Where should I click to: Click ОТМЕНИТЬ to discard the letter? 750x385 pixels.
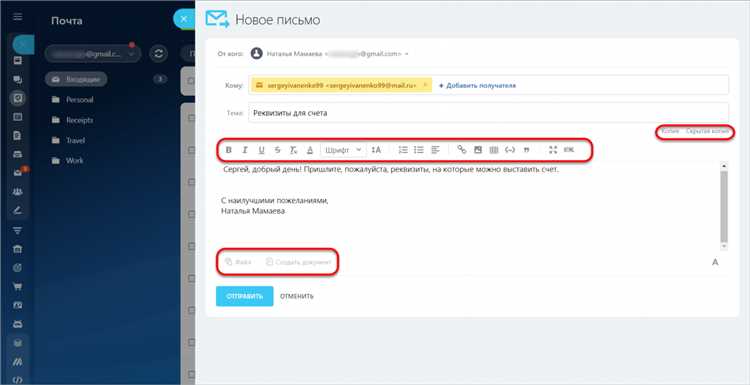coord(297,296)
